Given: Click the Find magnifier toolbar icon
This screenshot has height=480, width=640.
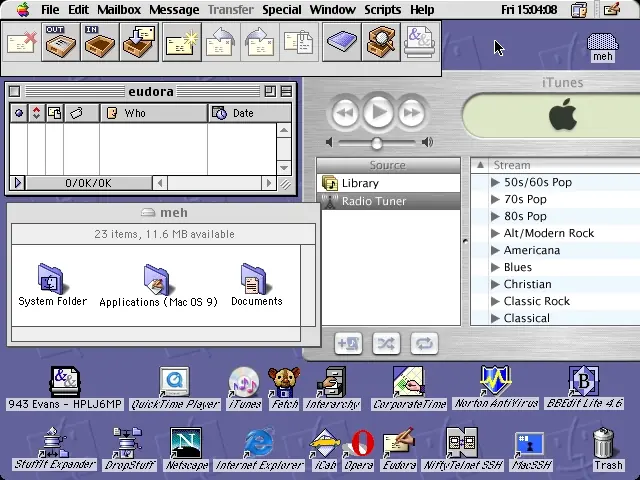Looking at the screenshot, I should pos(381,42).
